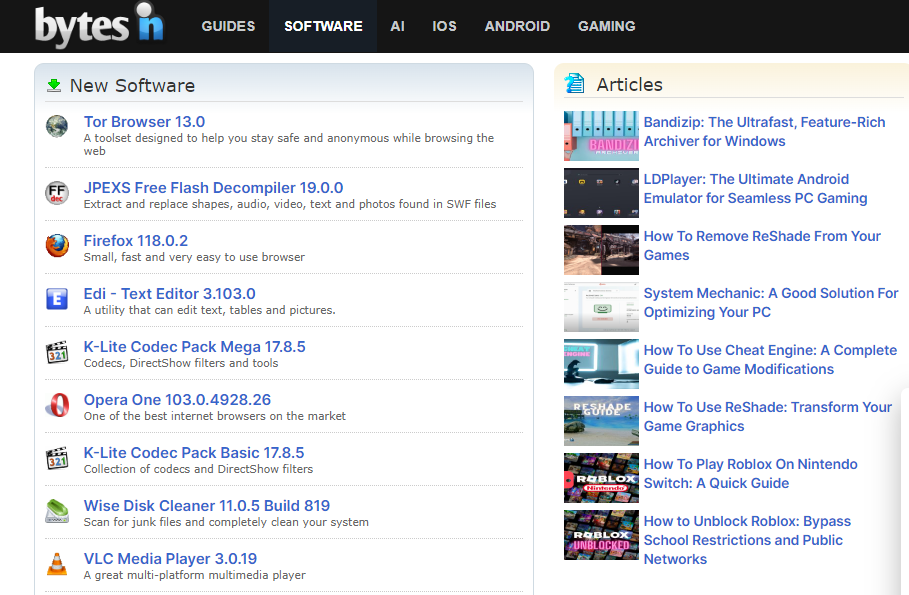Click 'A great multi-platform multimedia player' text
Screen dimensions: 909x595
[x=194, y=575]
